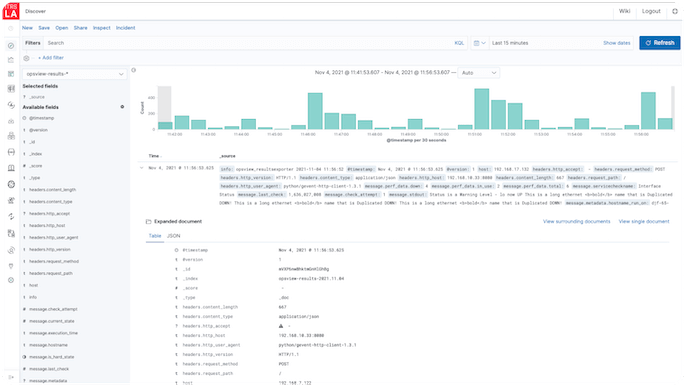
Task: Click the Logout link
Action: tap(651, 11)
